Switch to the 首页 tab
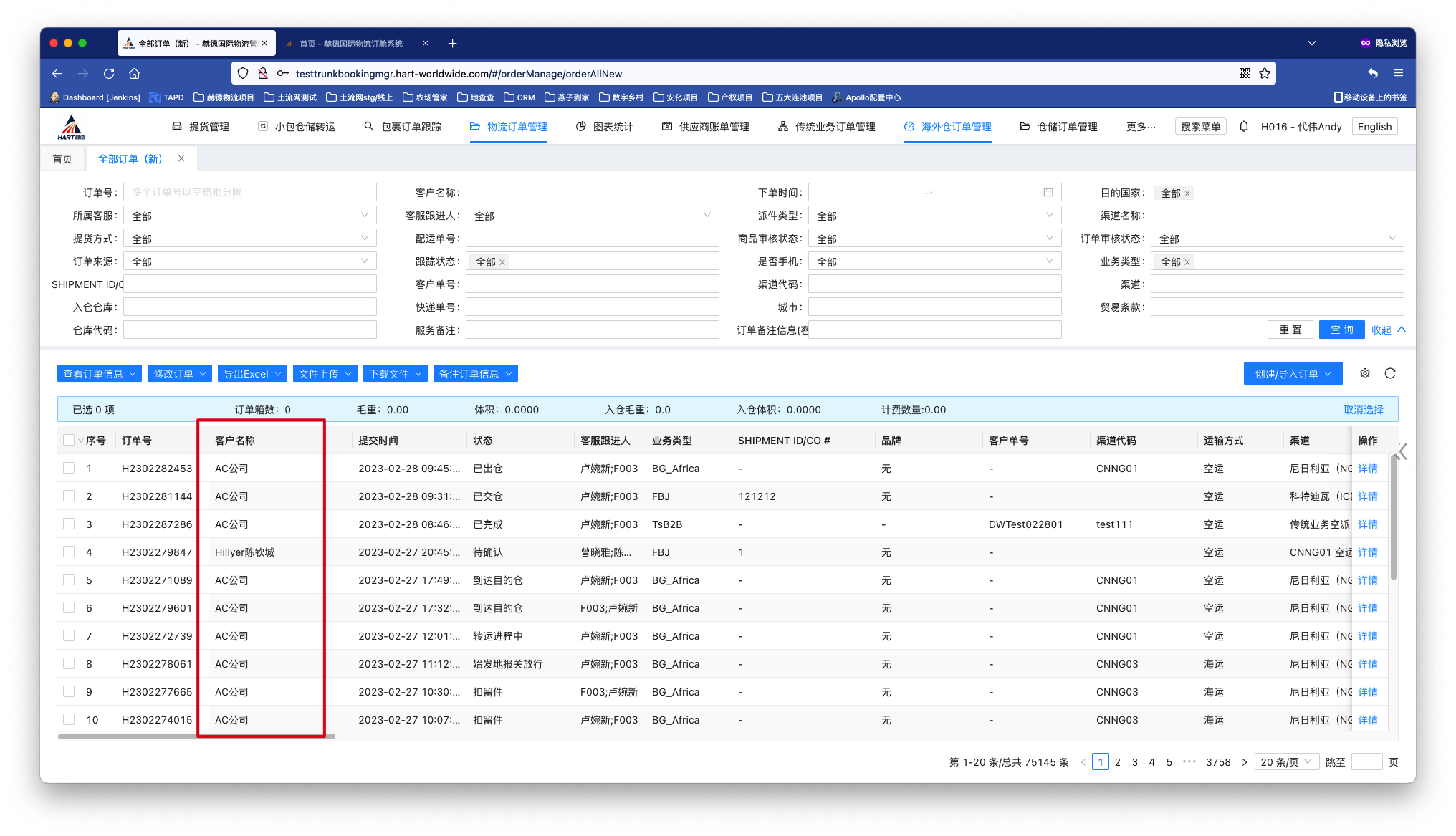1456x836 pixels. point(62,159)
